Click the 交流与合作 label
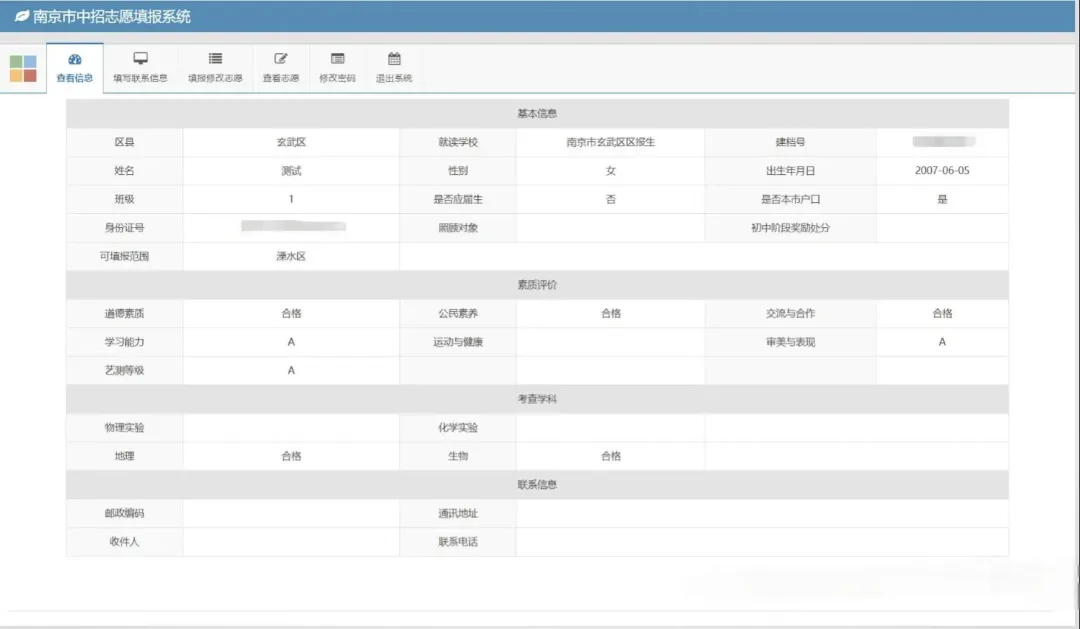This screenshot has height=629, width=1080. [x=790, y=313]
